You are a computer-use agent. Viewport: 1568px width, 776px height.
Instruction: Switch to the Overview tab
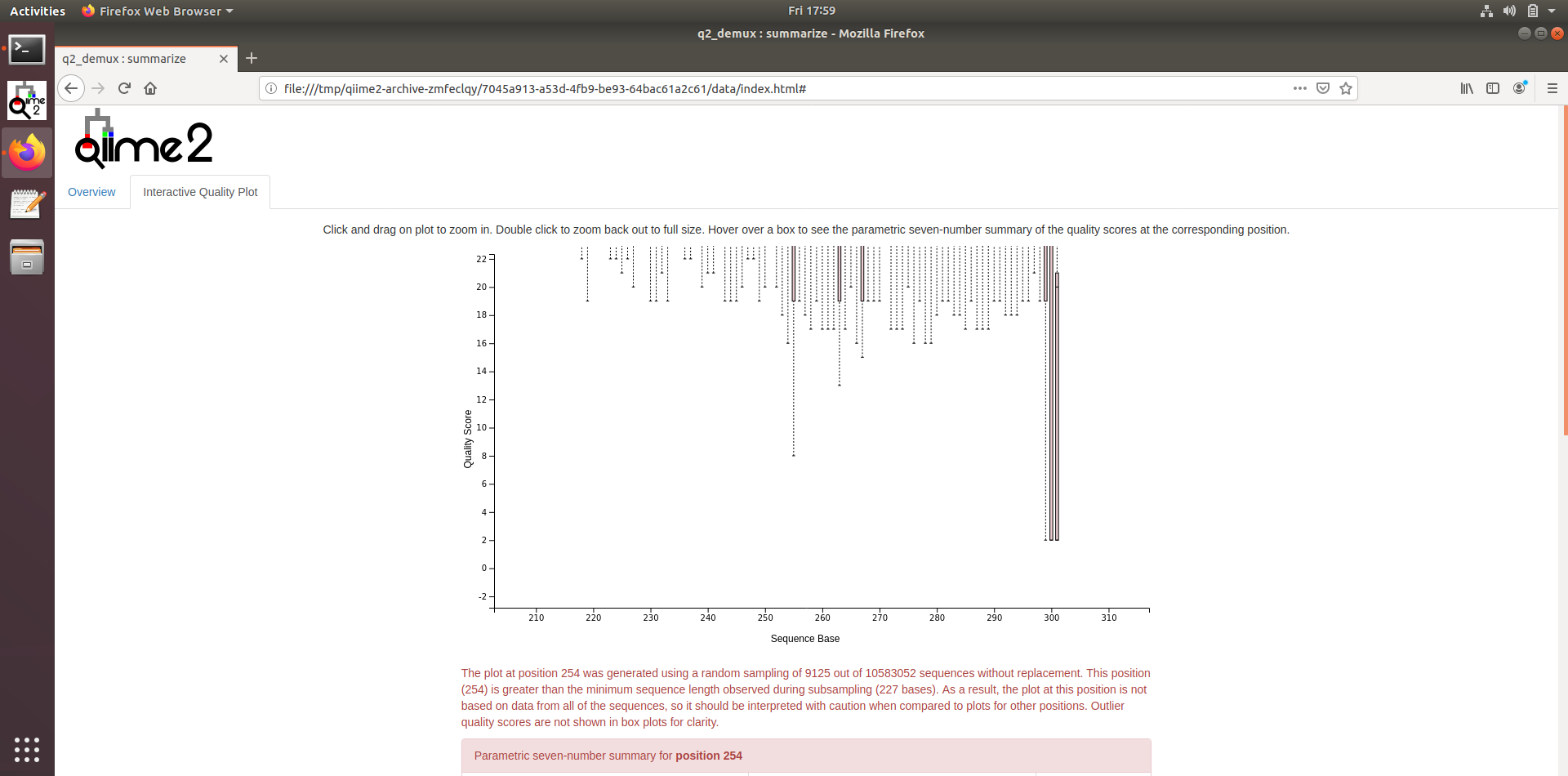[x=91, y=192]
